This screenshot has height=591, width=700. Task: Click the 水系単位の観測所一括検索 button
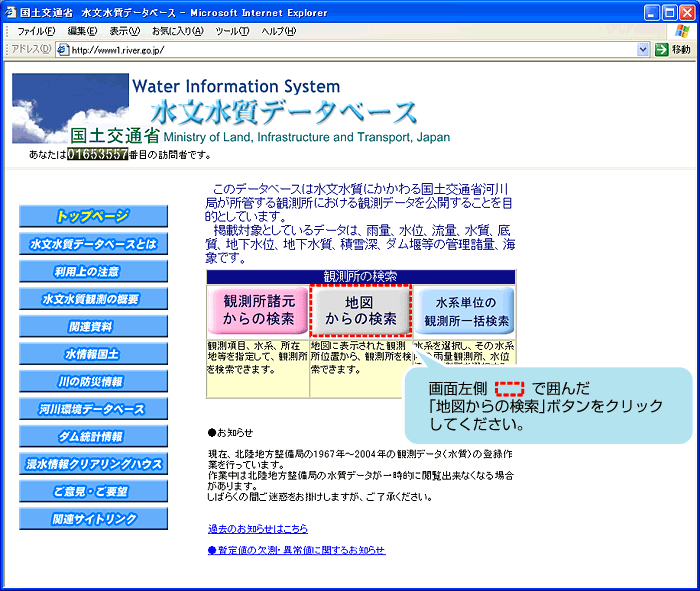tap(466, 311)
